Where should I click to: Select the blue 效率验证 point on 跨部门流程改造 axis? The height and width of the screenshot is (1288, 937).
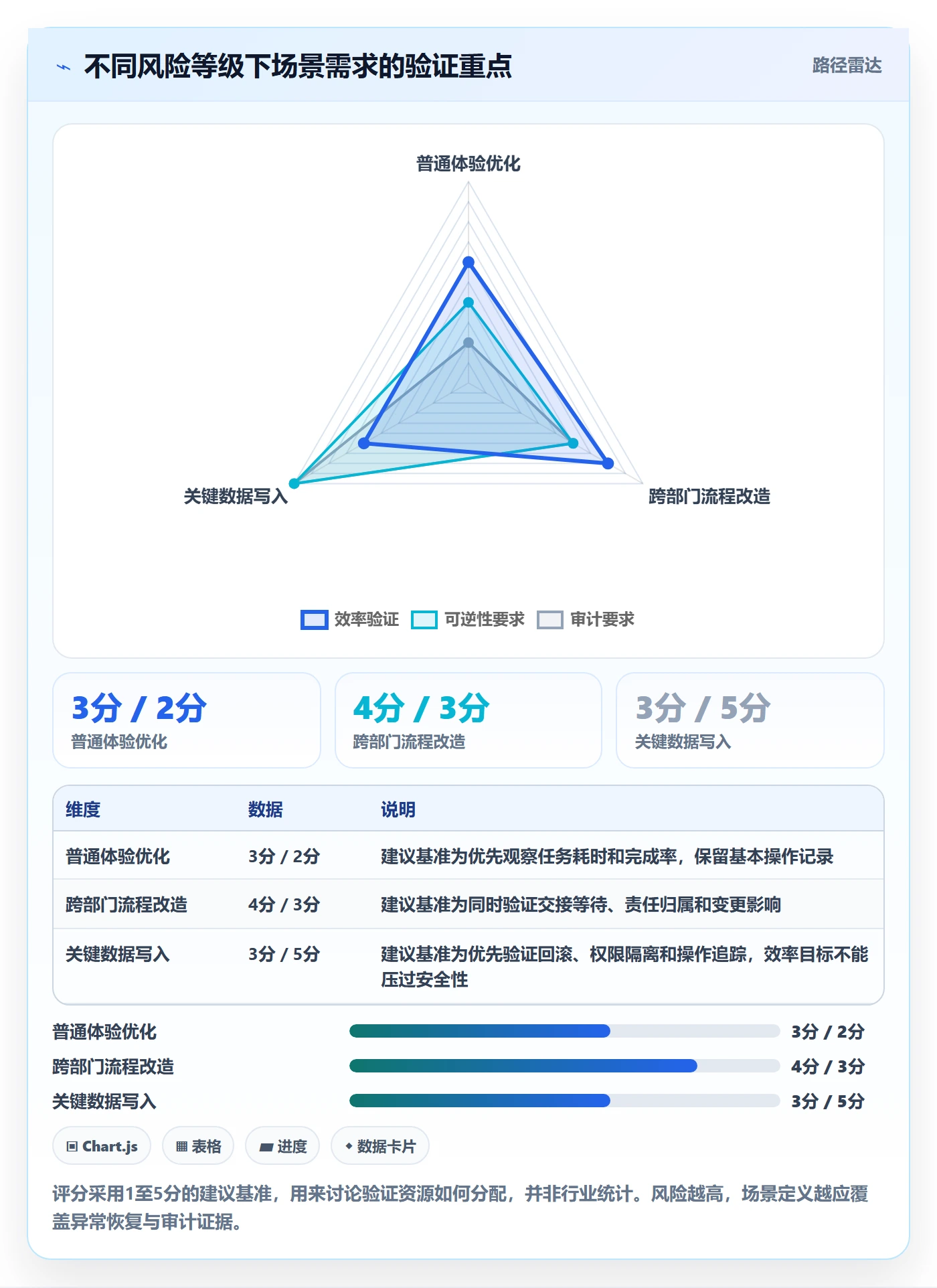click(608, 463)
